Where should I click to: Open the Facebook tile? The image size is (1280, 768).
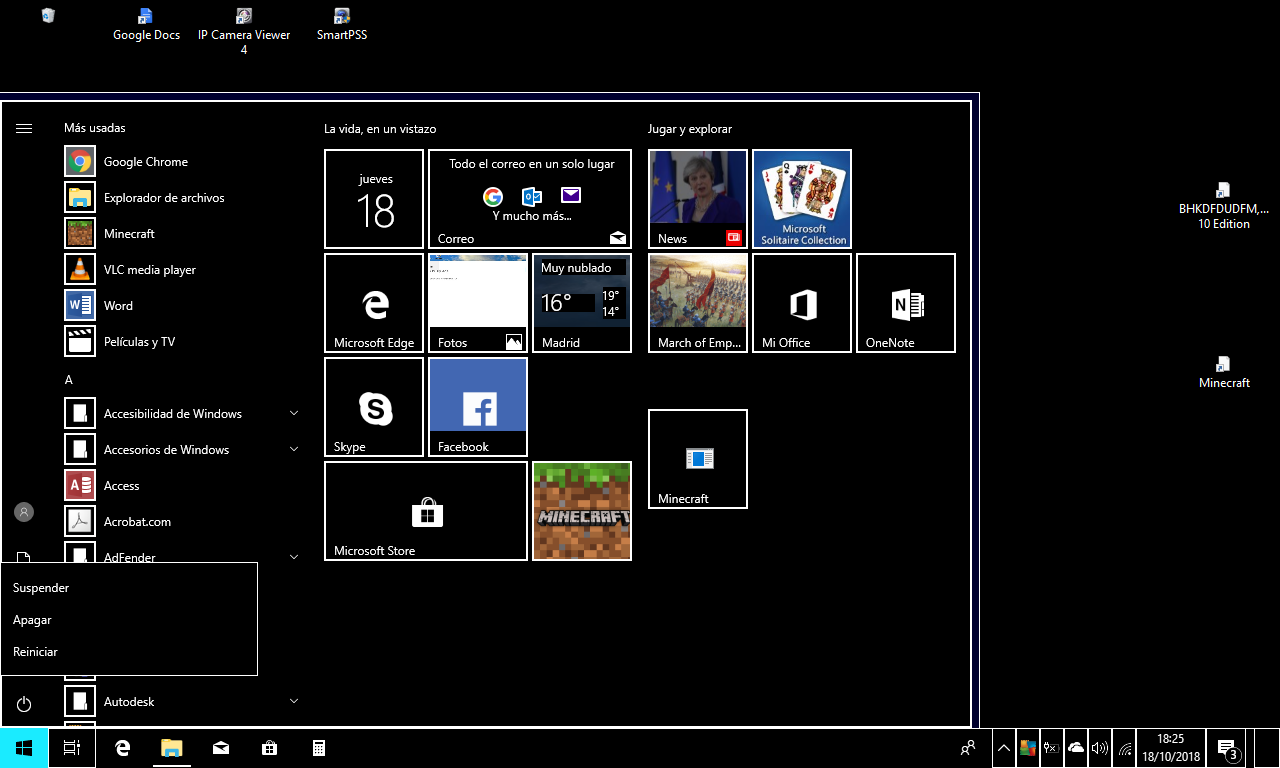[x=478, y=407]
